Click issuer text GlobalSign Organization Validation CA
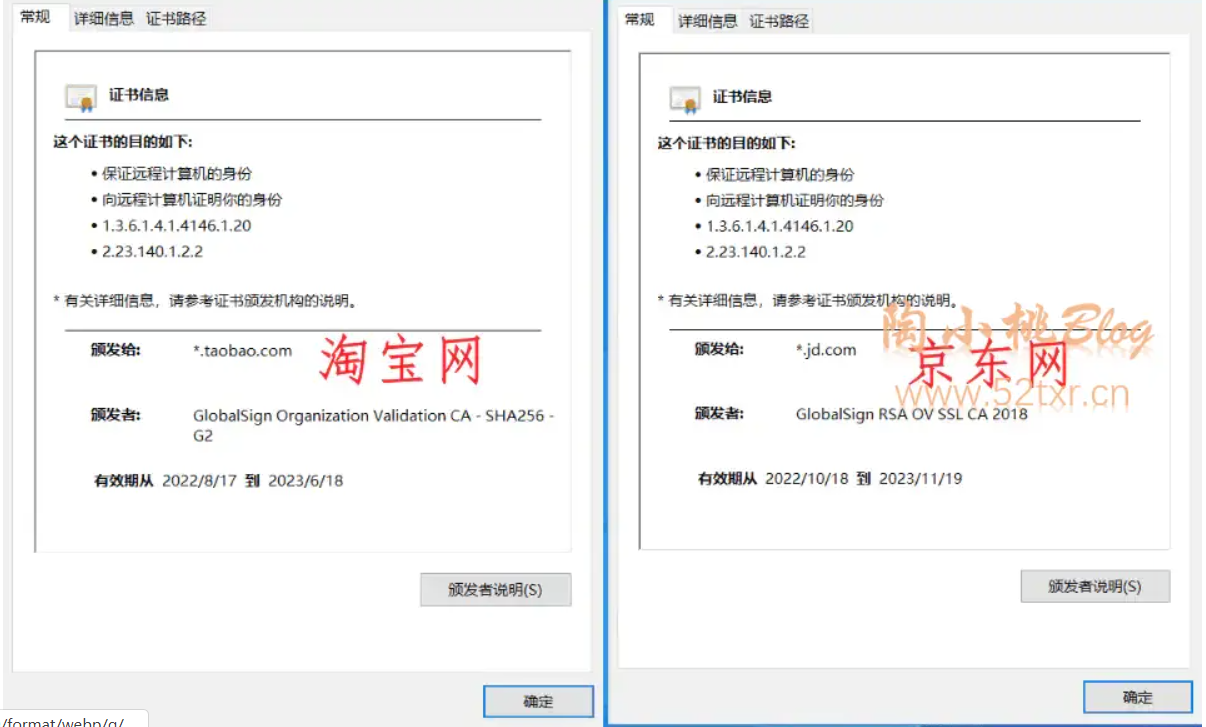Viewport: 1206px width, 727px height. pyautogui.click(x=373, y=426)
